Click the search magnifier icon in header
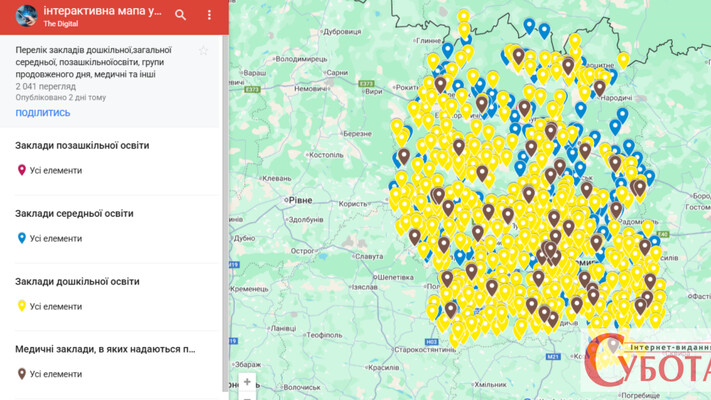 [181, 15]
